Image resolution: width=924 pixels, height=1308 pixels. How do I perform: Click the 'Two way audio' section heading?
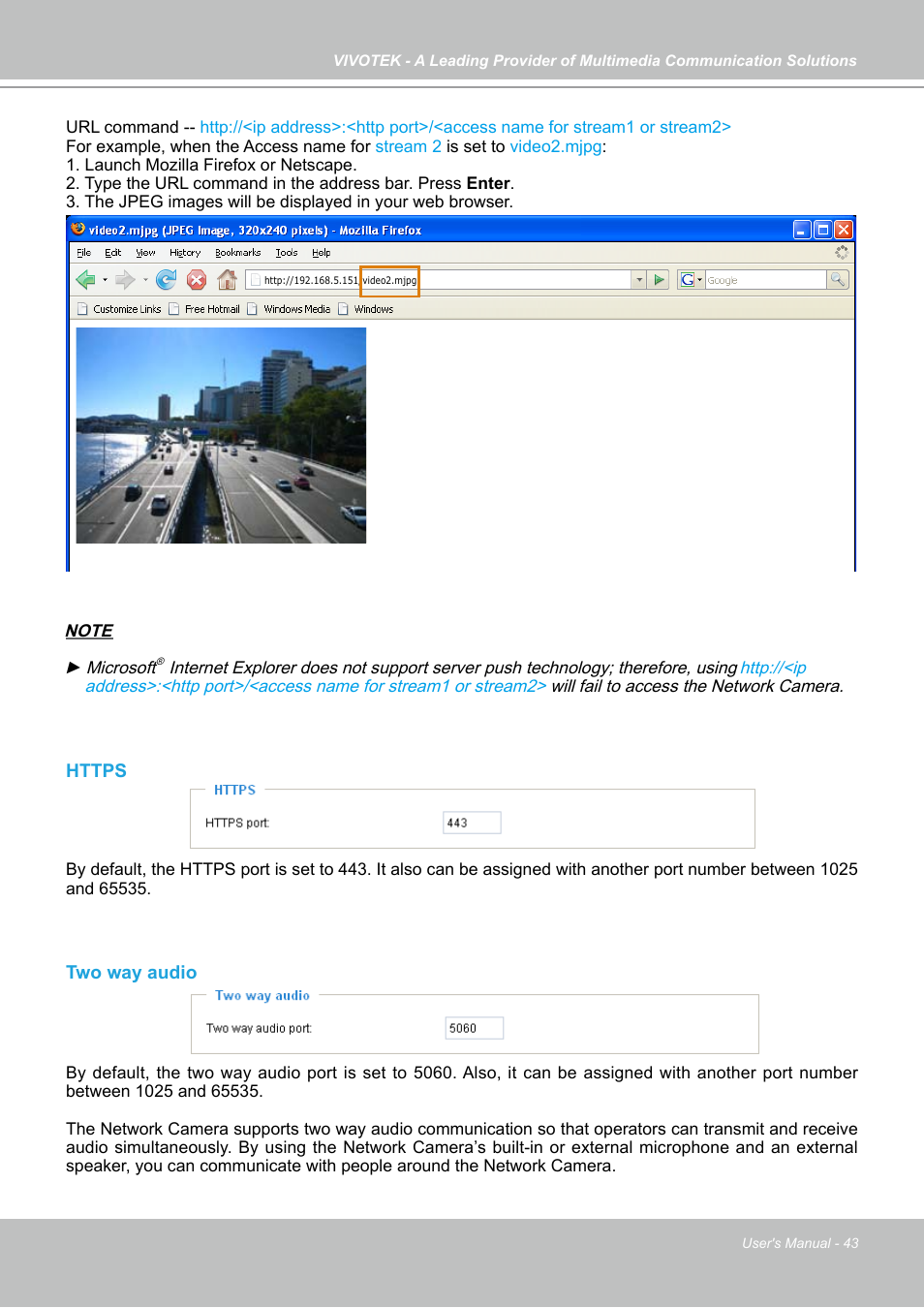[x=131, y=973]
